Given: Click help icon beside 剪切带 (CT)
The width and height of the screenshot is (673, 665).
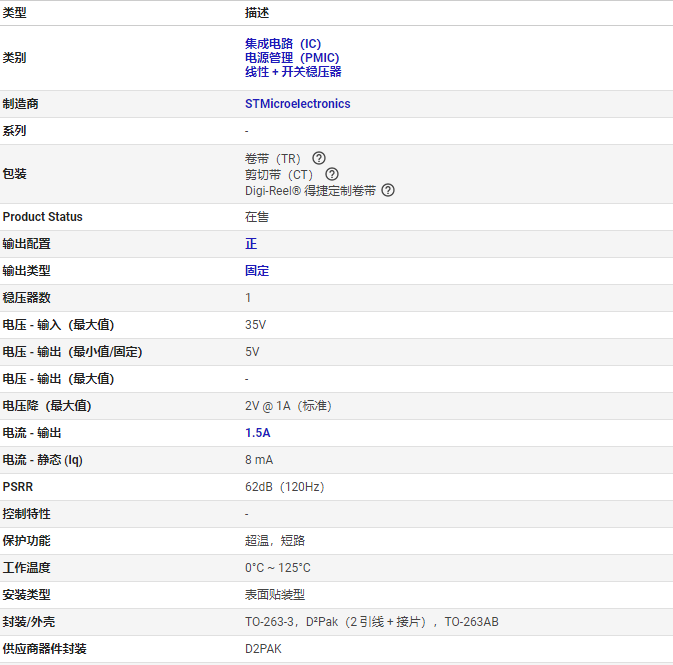Looking at the screenshot, I should [332, 174].
